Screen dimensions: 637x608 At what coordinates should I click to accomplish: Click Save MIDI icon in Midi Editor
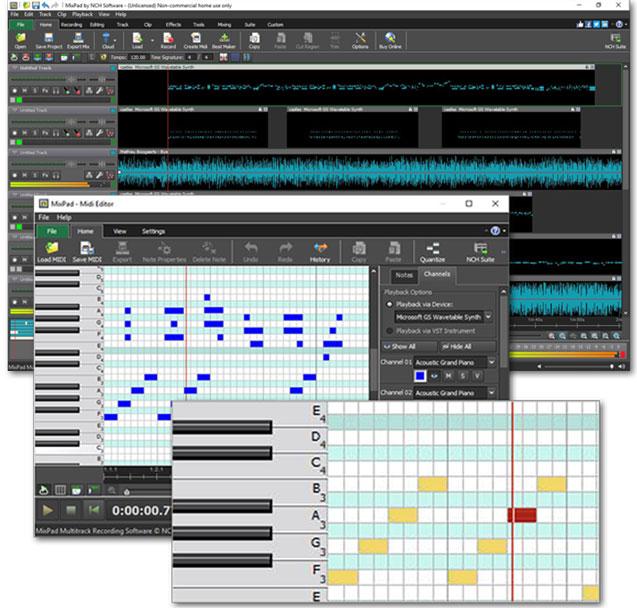click(x=87, y=252)
